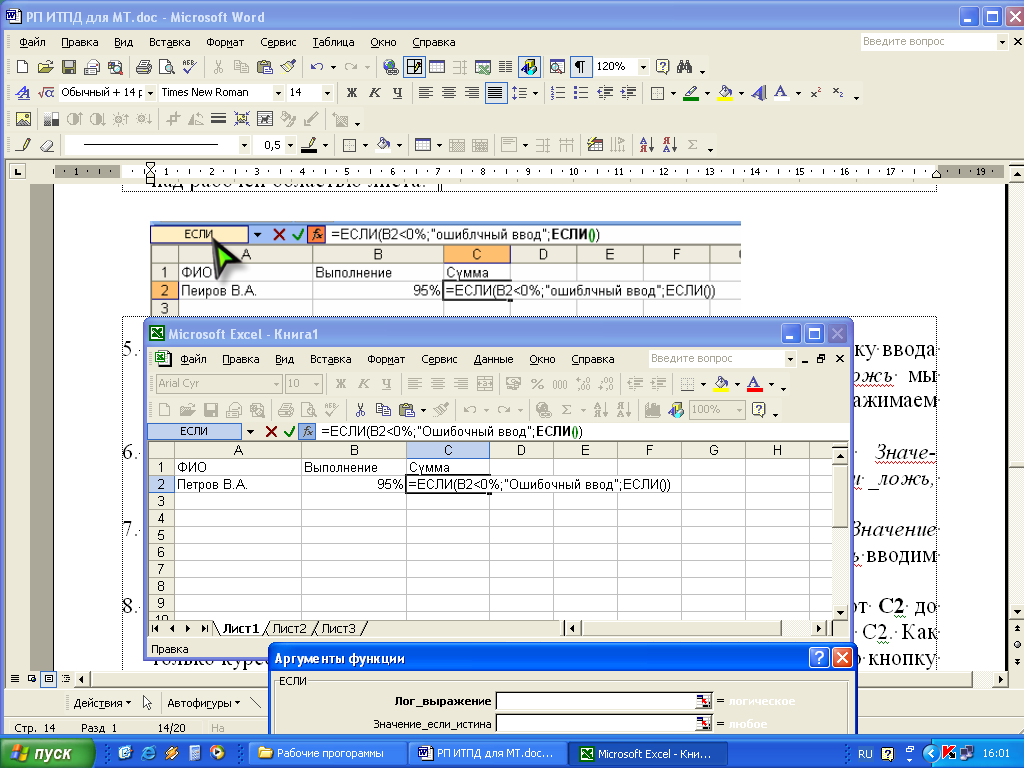The image size is (1024, 768).
Task: Click Format Painter brush in Word toolbar
Action: (x=288, y=67)
